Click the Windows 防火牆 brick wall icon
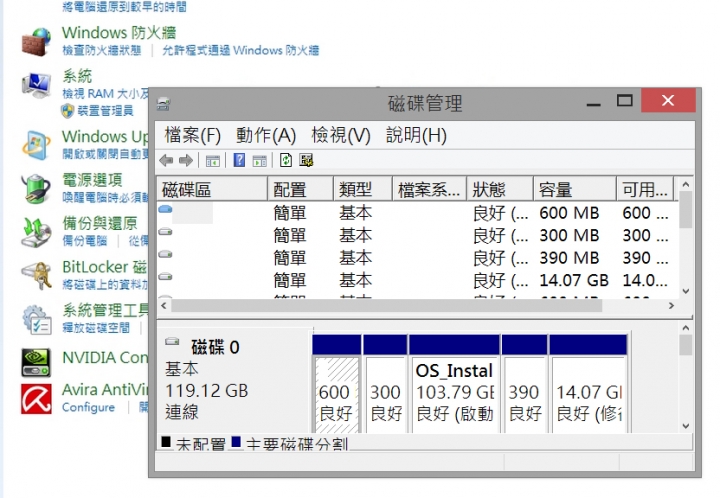This screenshot has width=720, height=498. pos(36,42)
